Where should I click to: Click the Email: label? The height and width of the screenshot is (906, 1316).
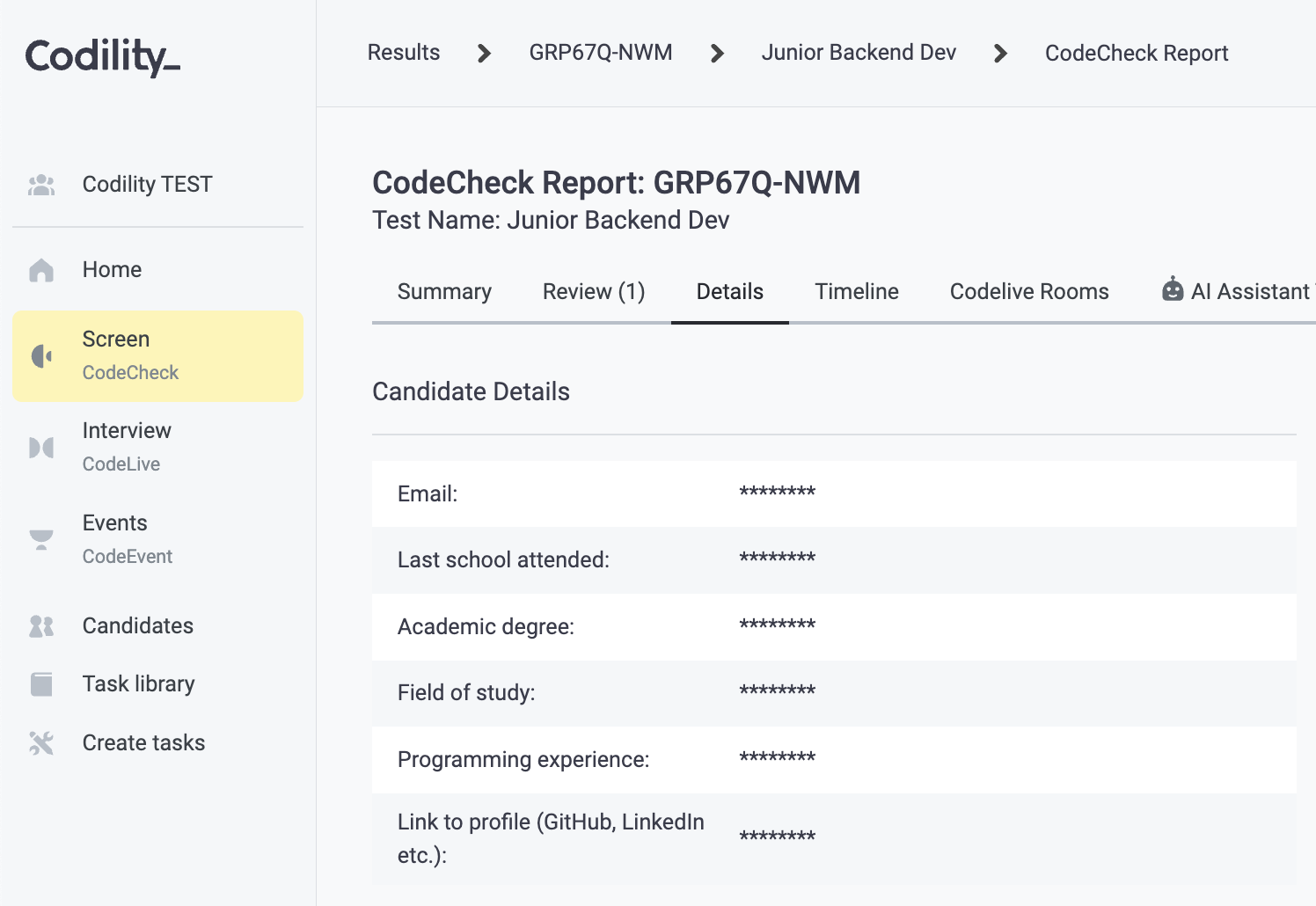[x=428, y=494]
